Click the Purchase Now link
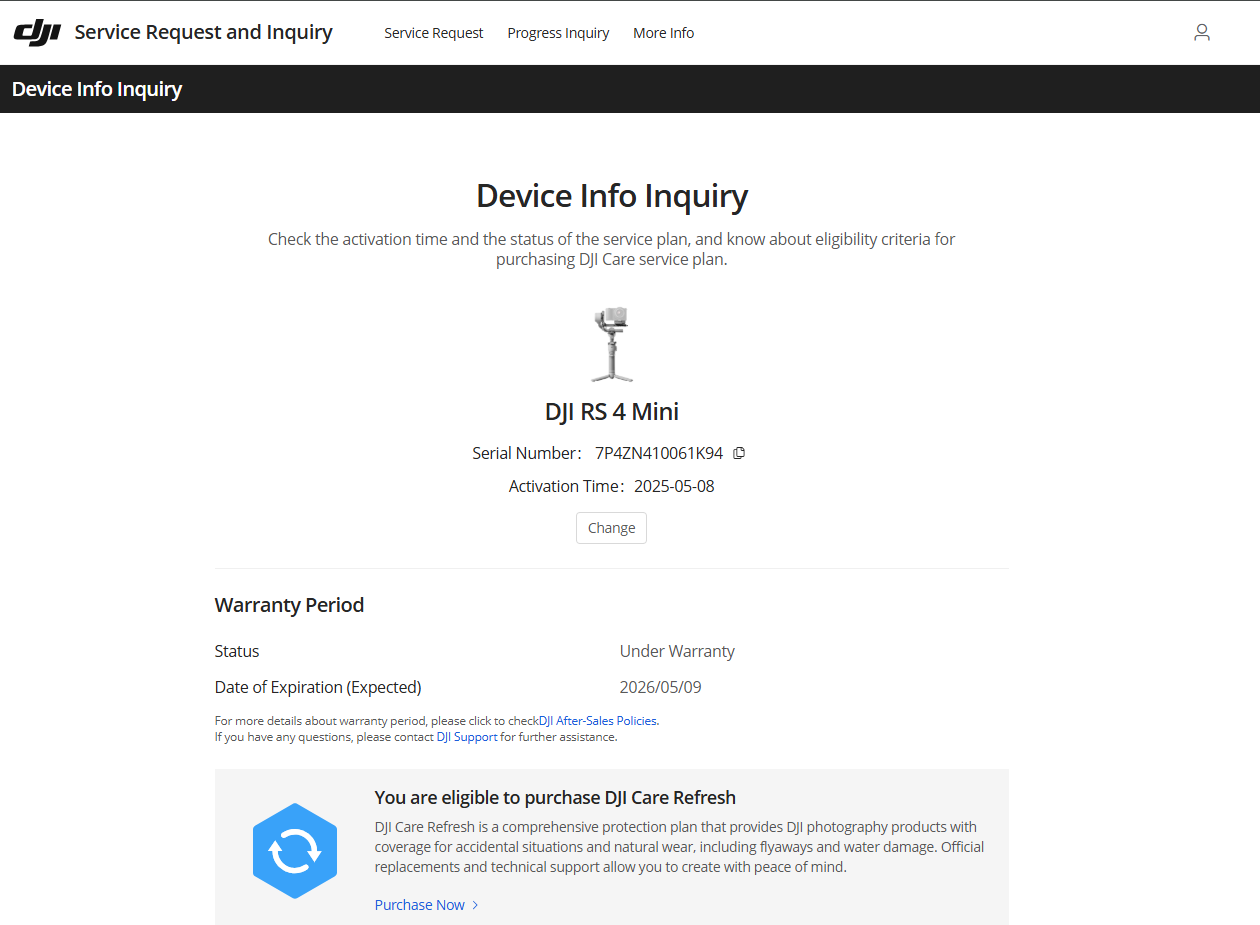This screenshot has height=925, width=1260. (x=420, y=905)
